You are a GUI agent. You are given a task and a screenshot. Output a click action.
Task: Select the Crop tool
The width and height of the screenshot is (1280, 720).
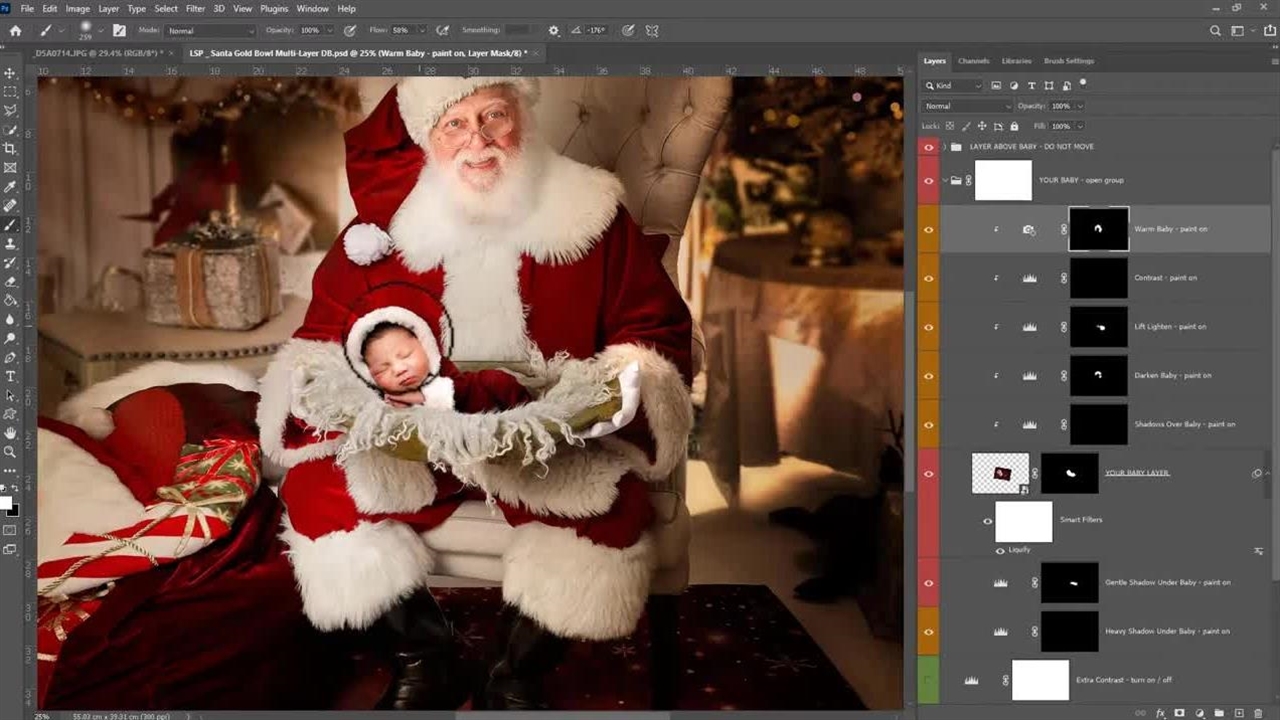coord(10,149)
